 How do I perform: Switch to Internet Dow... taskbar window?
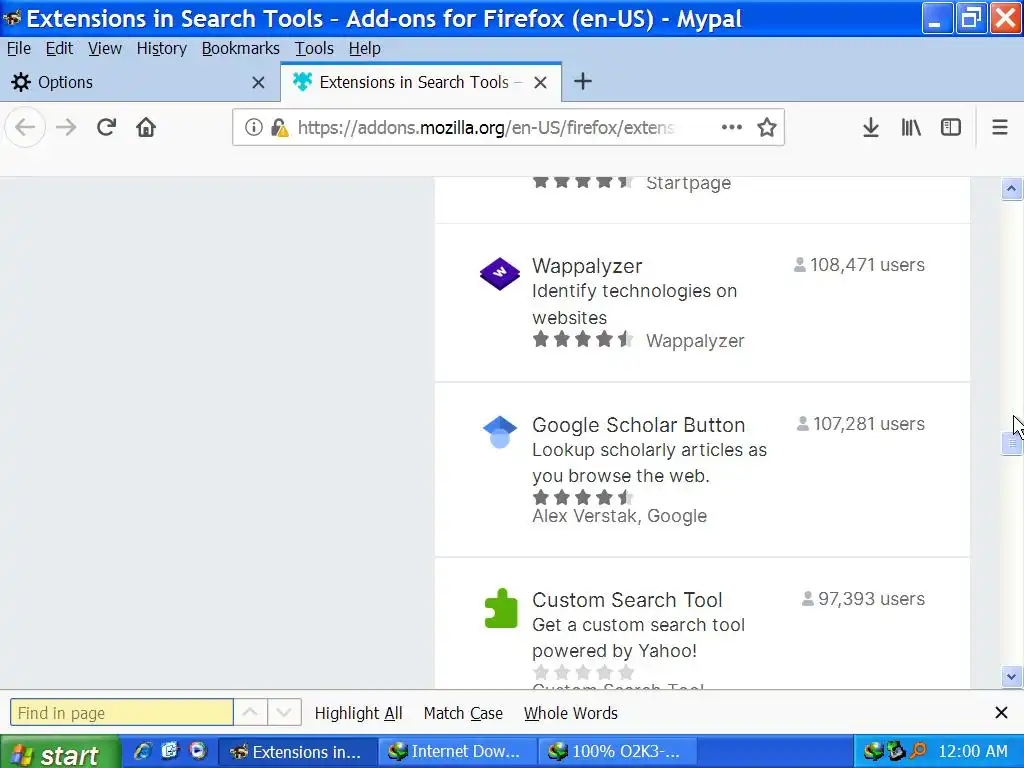tap(458, 752)
